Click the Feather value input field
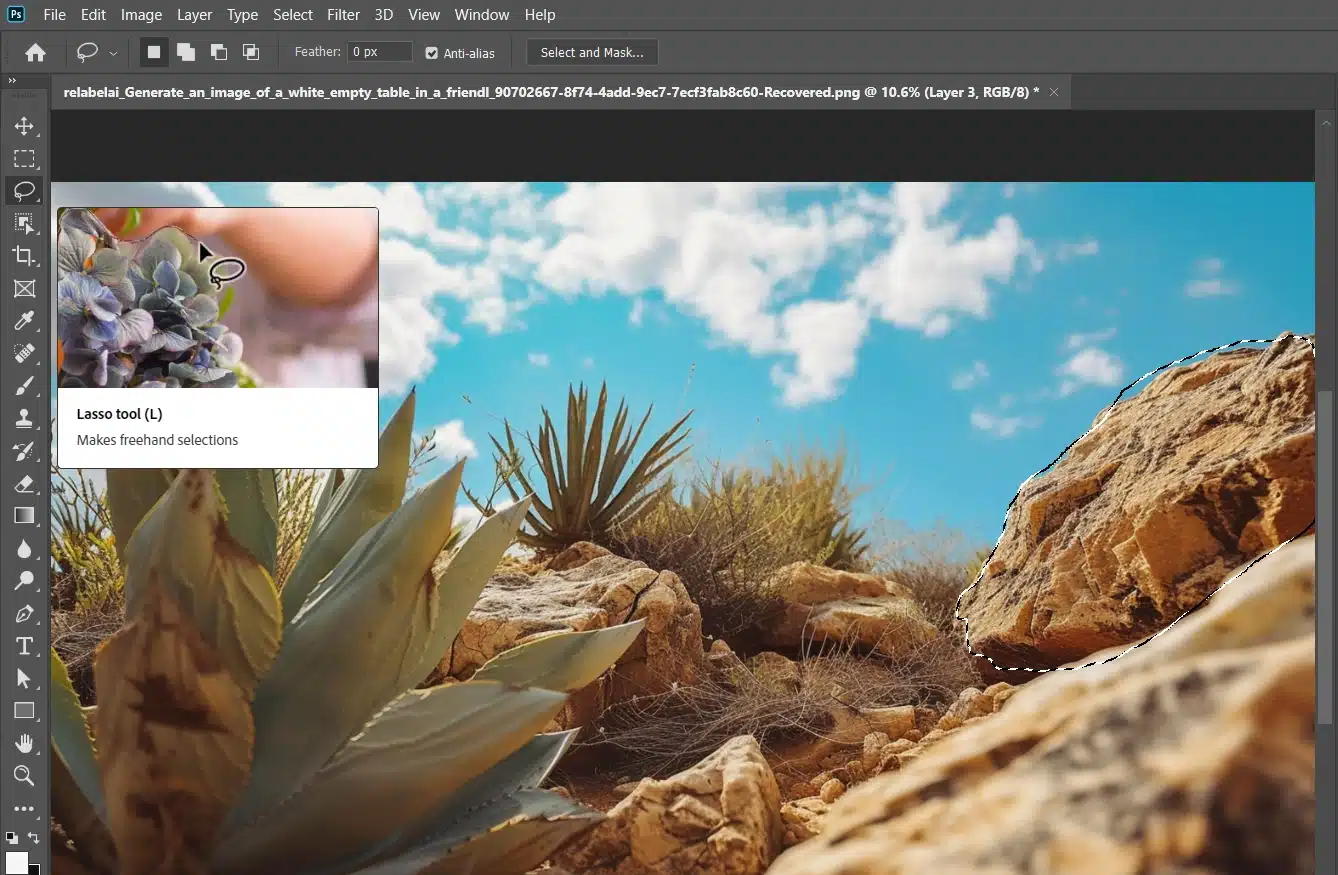Screen dimensions: 1338x875 380,51
